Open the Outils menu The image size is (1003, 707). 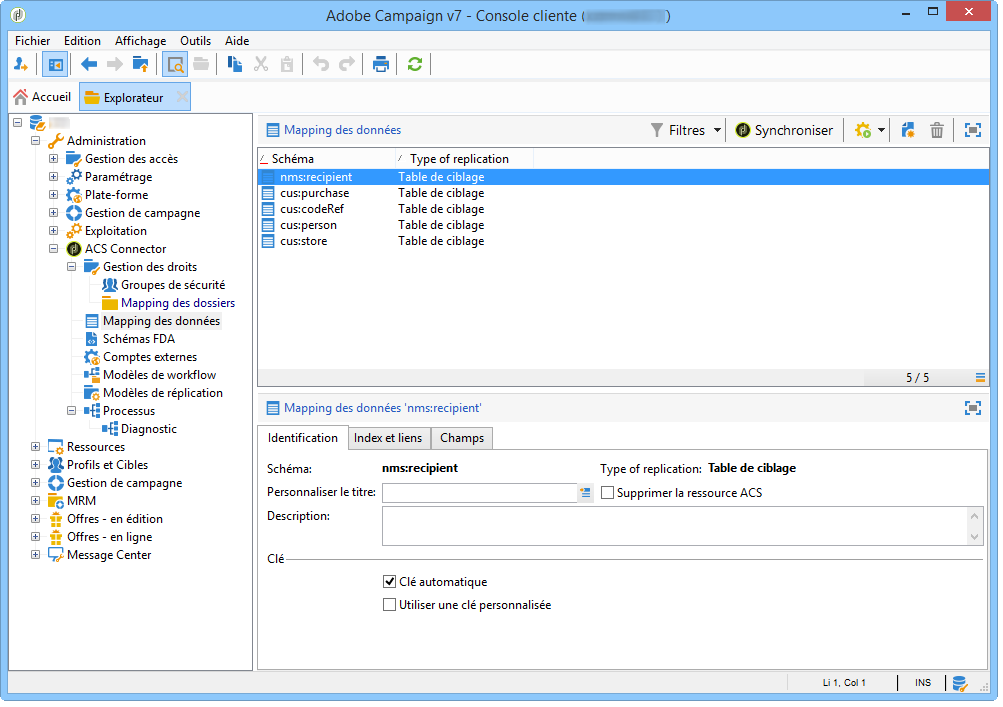point(195,41)
